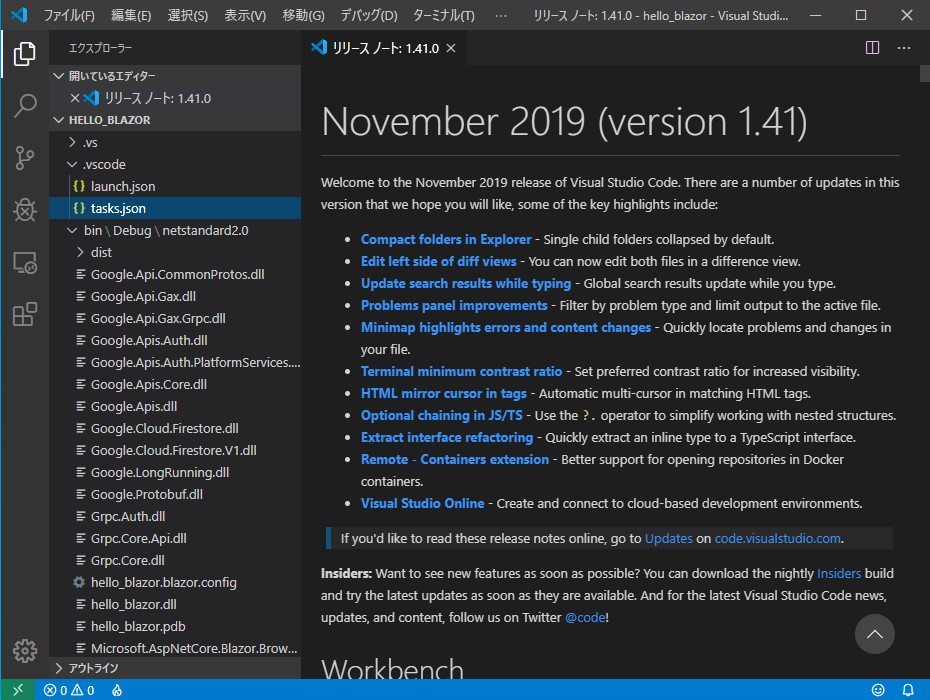Screen dimensions: 930x700
Task: Click the scroll-to-top arrow button
Action: pos(874,634)
